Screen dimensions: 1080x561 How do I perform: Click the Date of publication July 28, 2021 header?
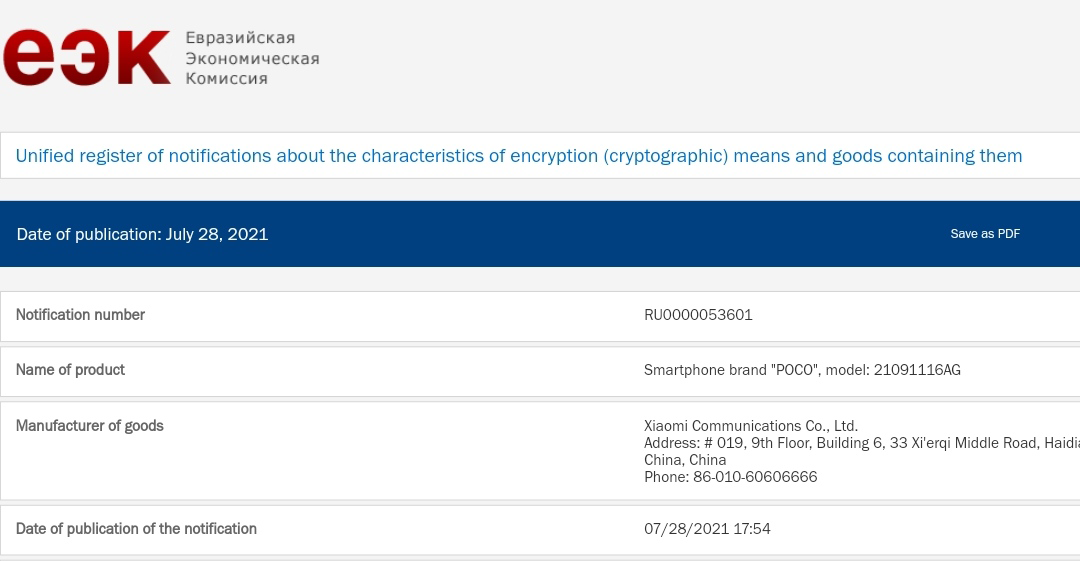click(142, 234)
